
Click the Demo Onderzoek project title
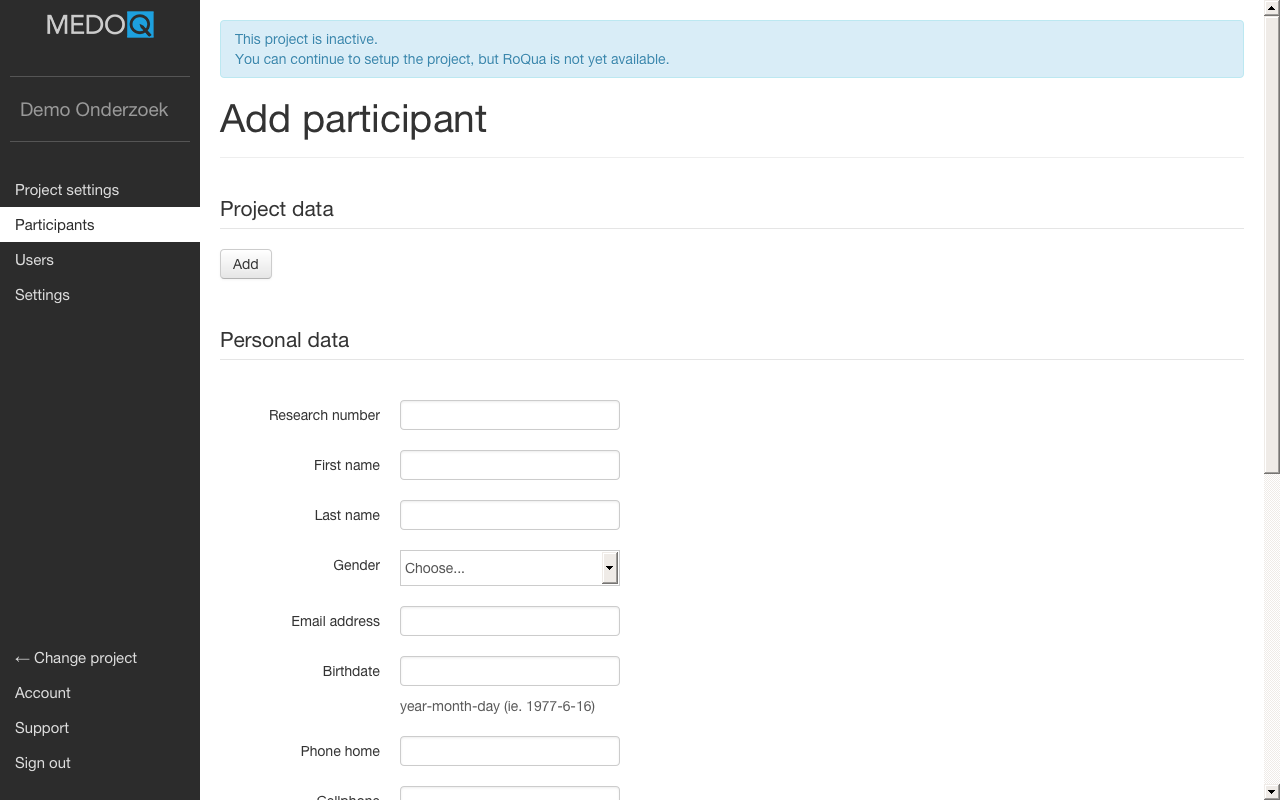click(94, 110)
